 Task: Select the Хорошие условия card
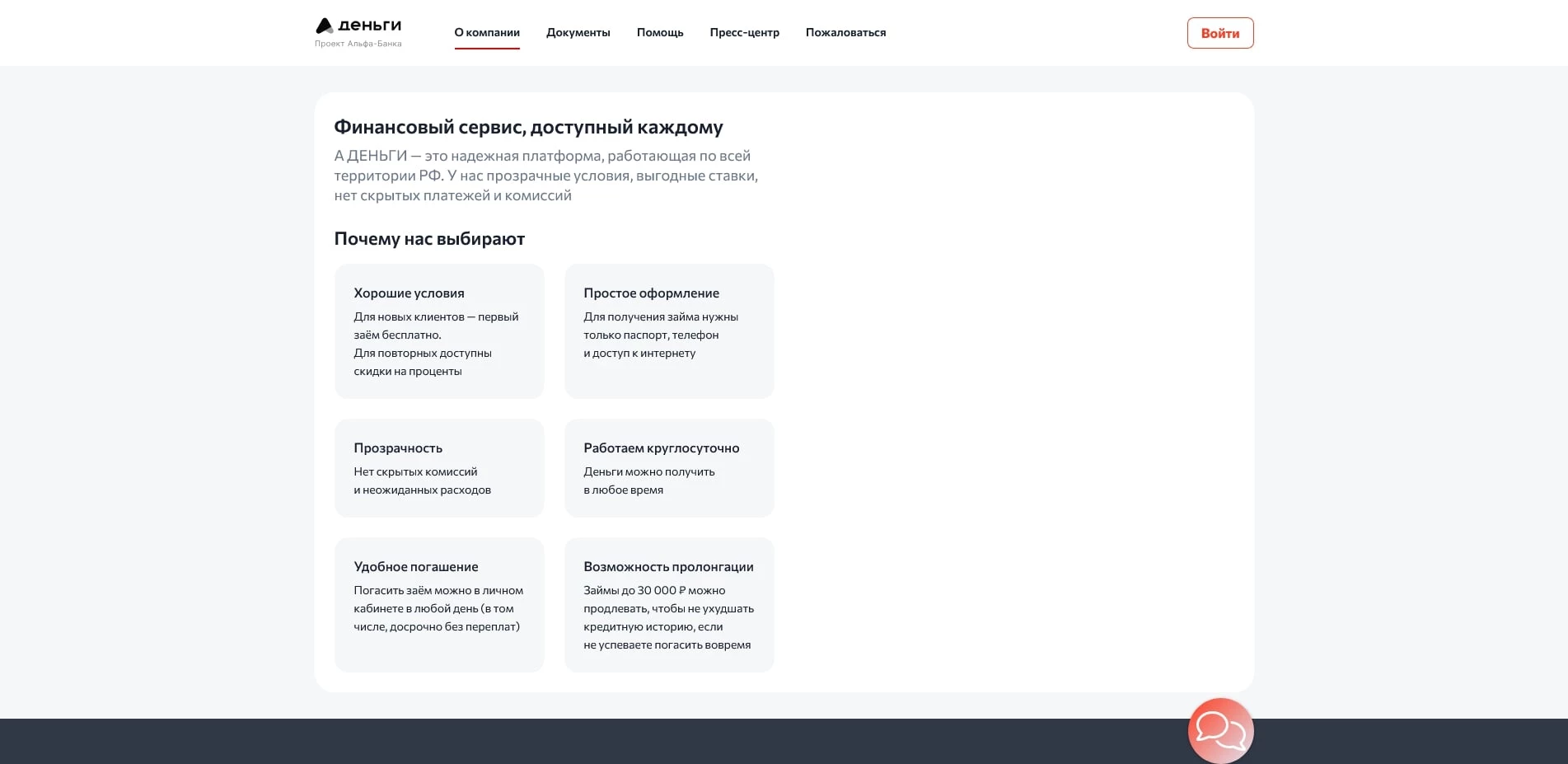tap(438, 330)
